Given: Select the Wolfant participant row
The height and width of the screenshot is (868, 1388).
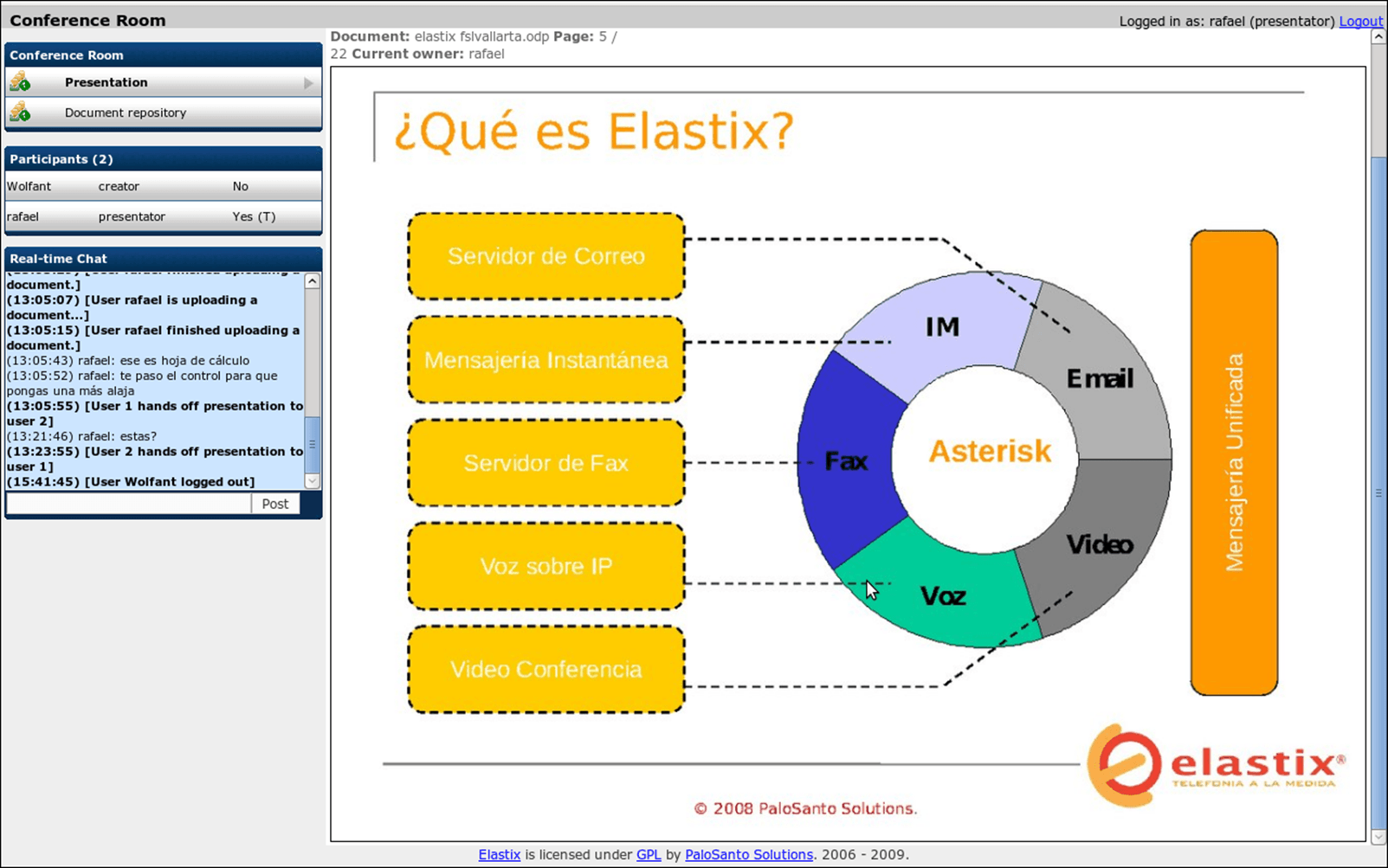Looking at the screenshot, I should (163, 186).
